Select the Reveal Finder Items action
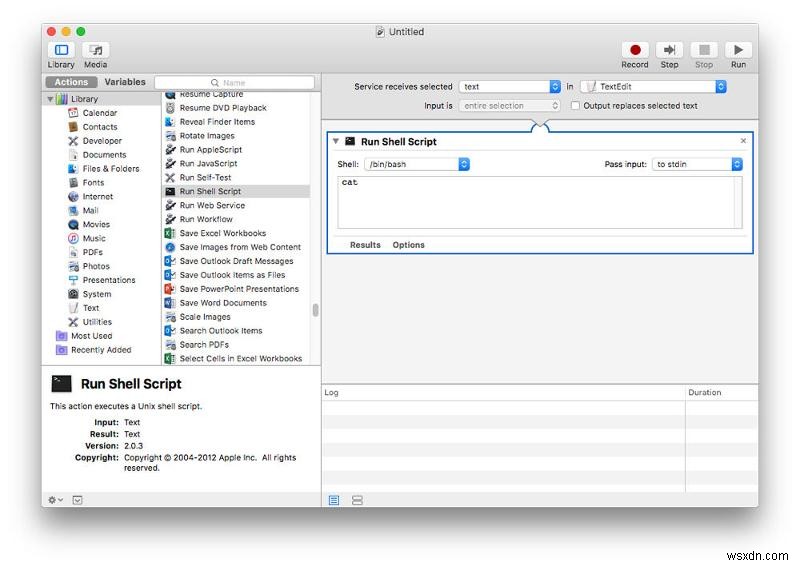Screen dimensions: 800x566 pyautogui.click(x=217, y=122)
